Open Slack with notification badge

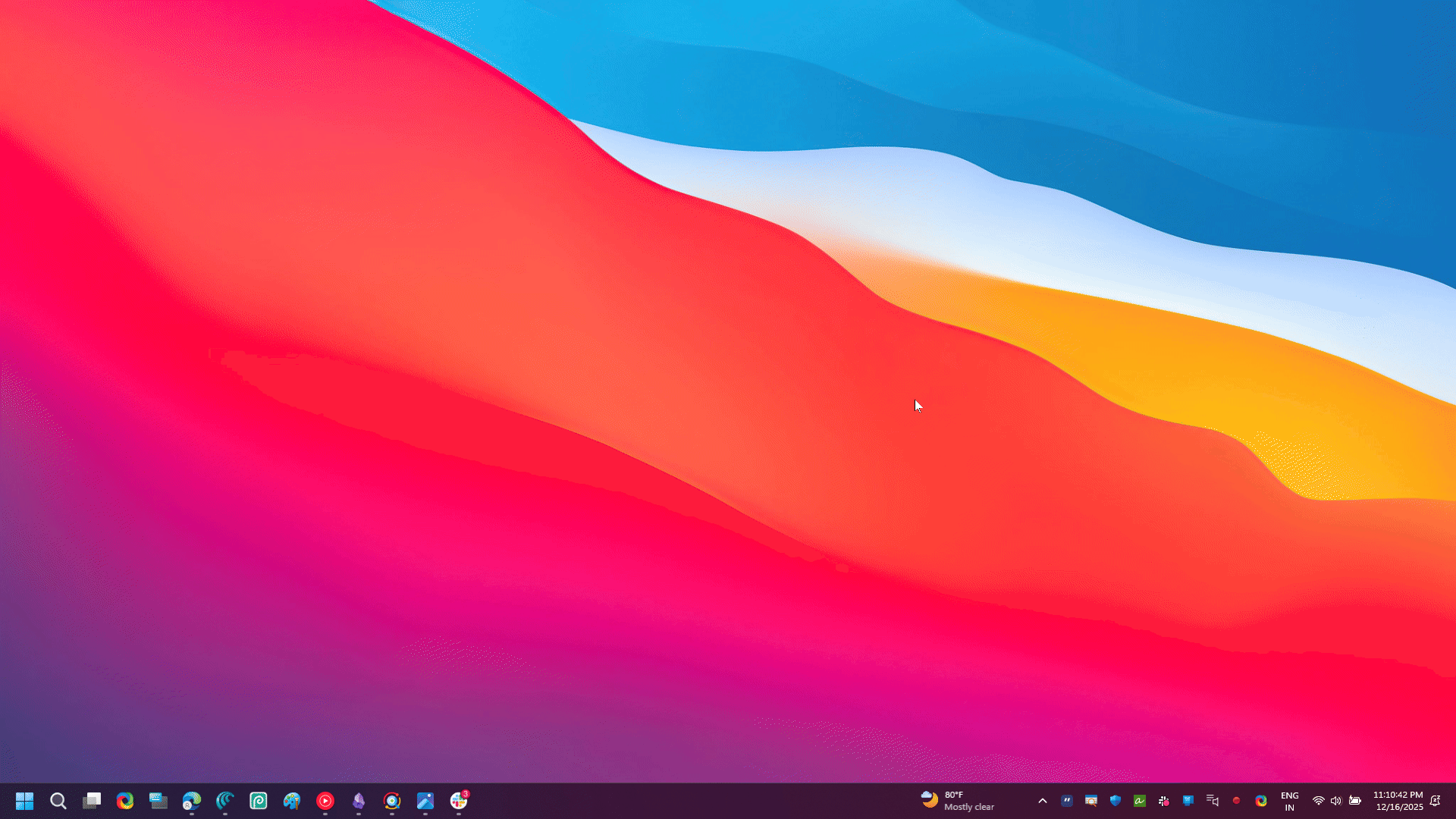tap(459, 801)
